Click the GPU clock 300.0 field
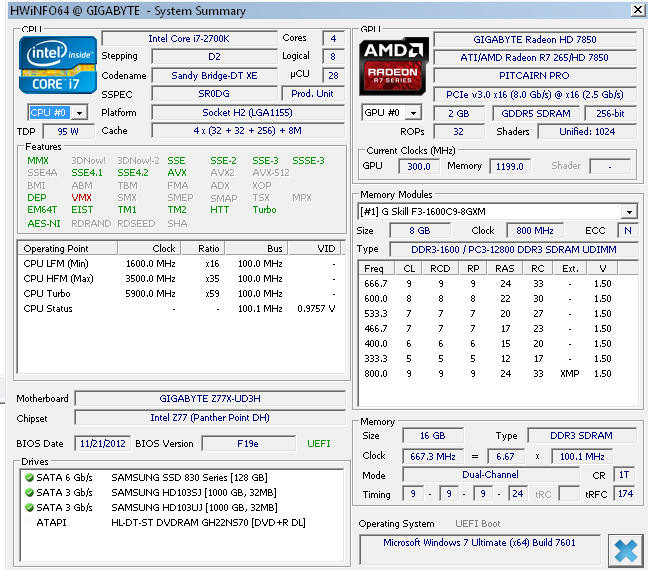648x570 pixels. (x=419, y=166)
